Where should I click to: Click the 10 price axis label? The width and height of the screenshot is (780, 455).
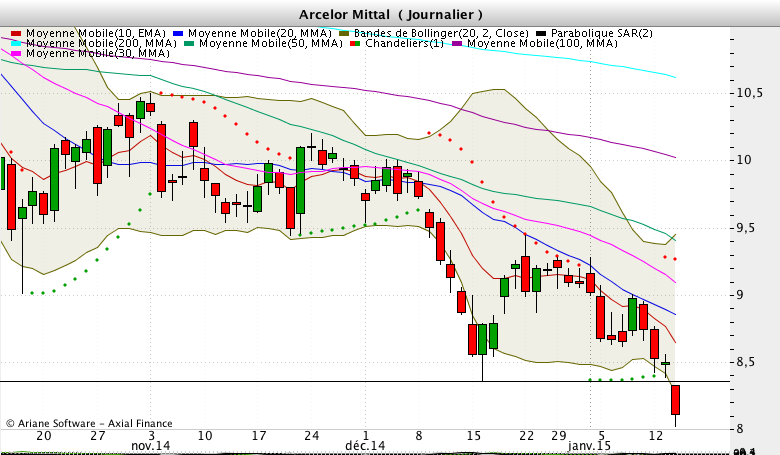click(744, 160)
